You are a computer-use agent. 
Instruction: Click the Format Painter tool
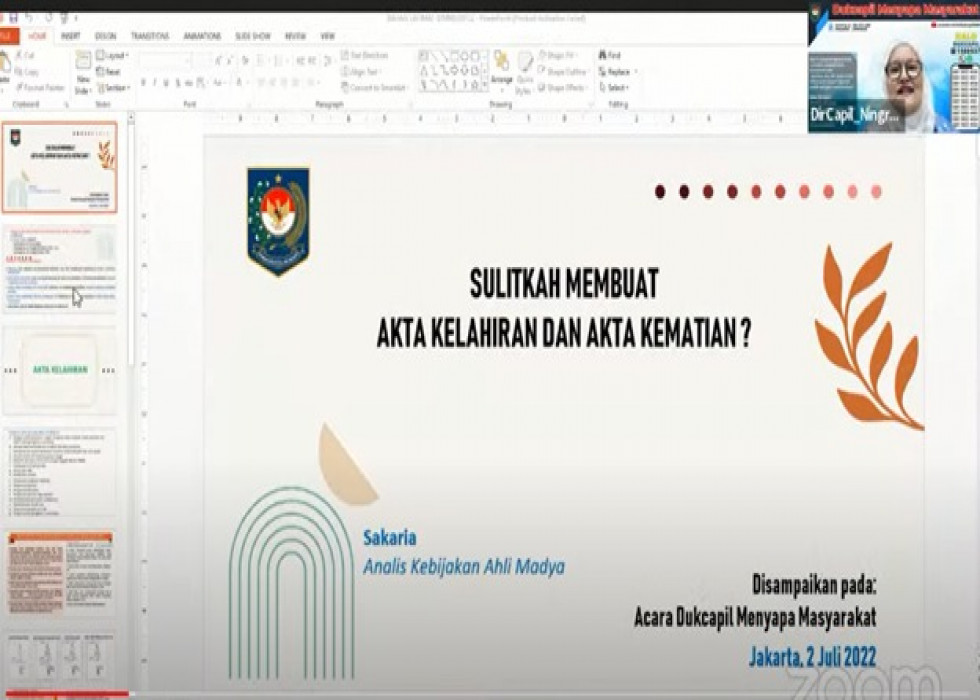click(39, 88)
